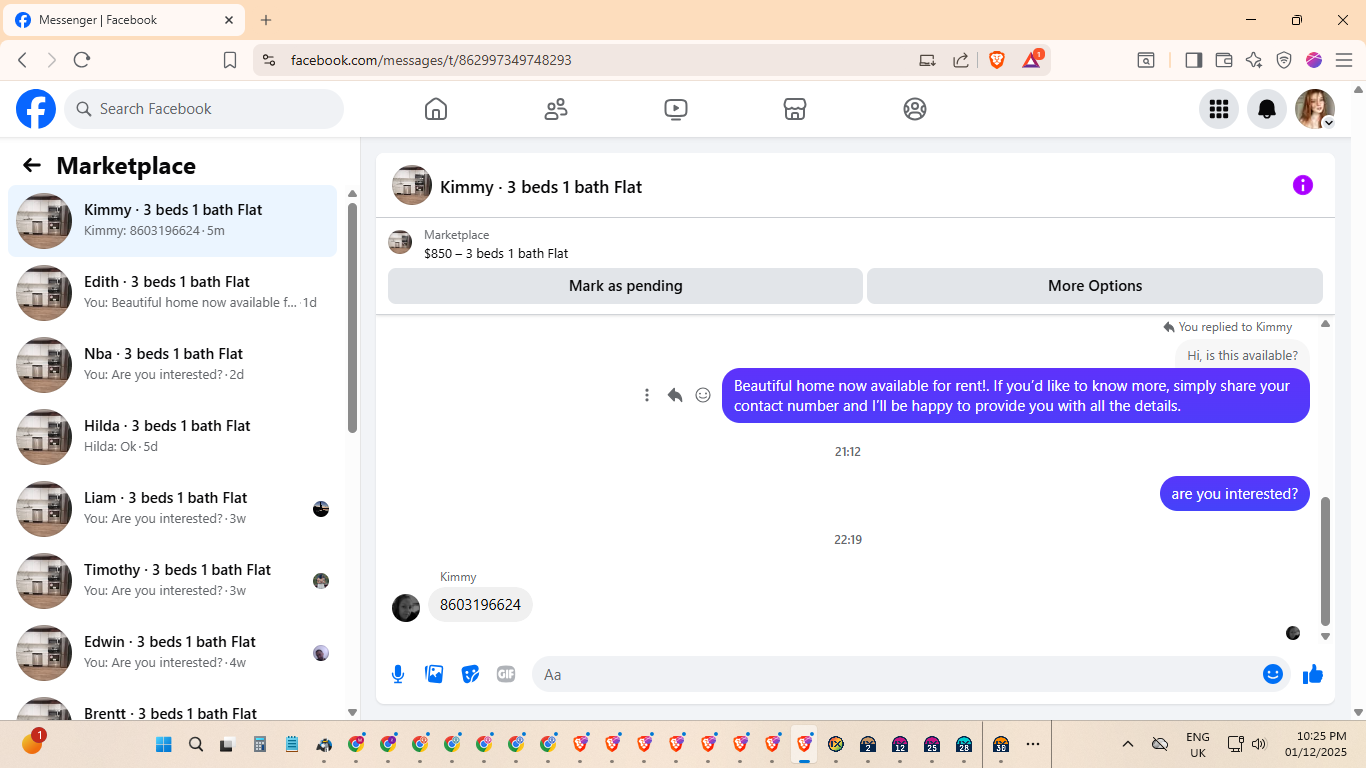This screenshot has width=1366, height=768.
Task: Expand the More Options menu
Action: click(x=1095, y=286)
